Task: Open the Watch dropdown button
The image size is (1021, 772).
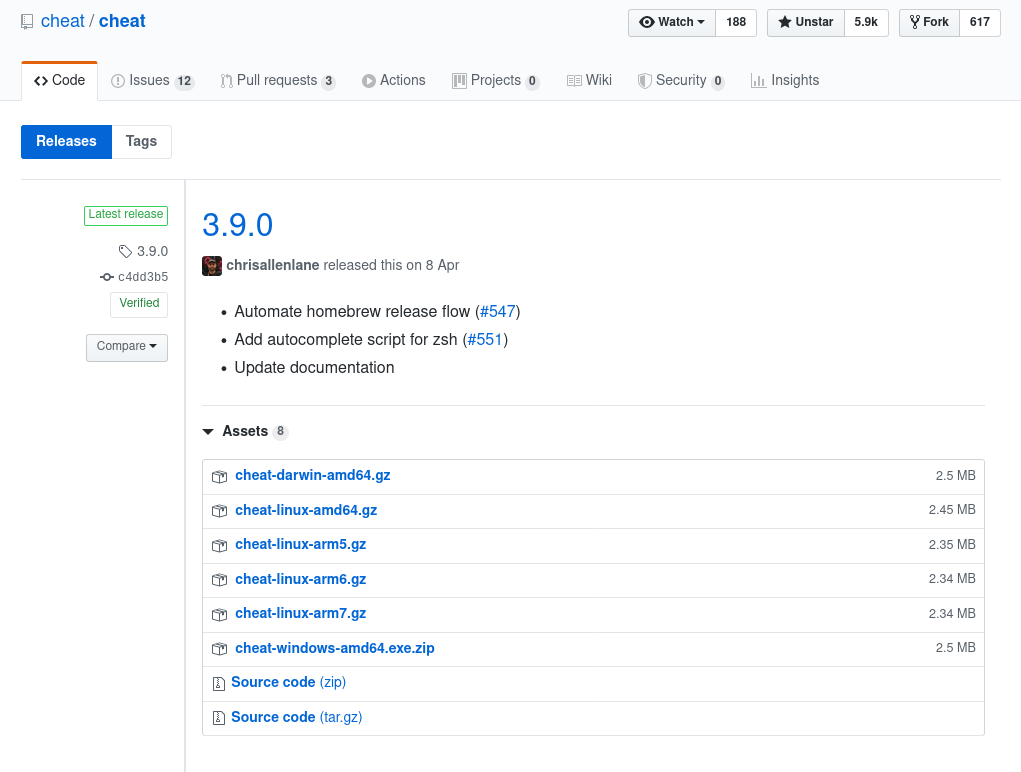Action: [672, 23]
